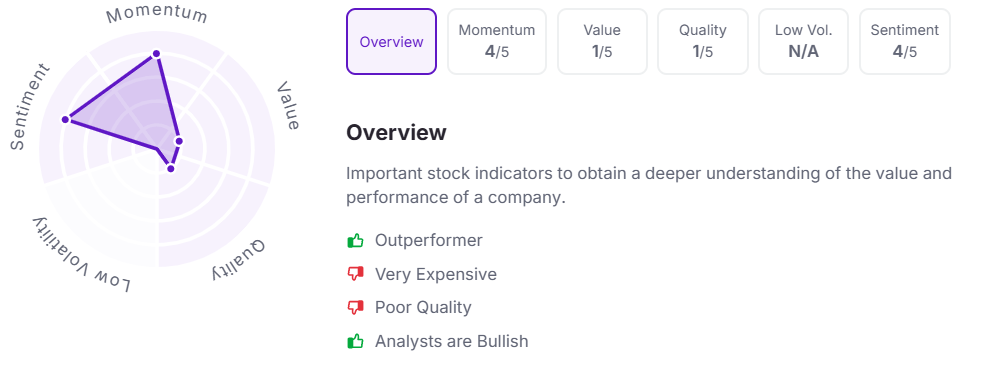Click the red thumbs-down beside Poor Quality
Image resolution: width=982 pixels, height=373 pixels.
(x=355, y=307)
